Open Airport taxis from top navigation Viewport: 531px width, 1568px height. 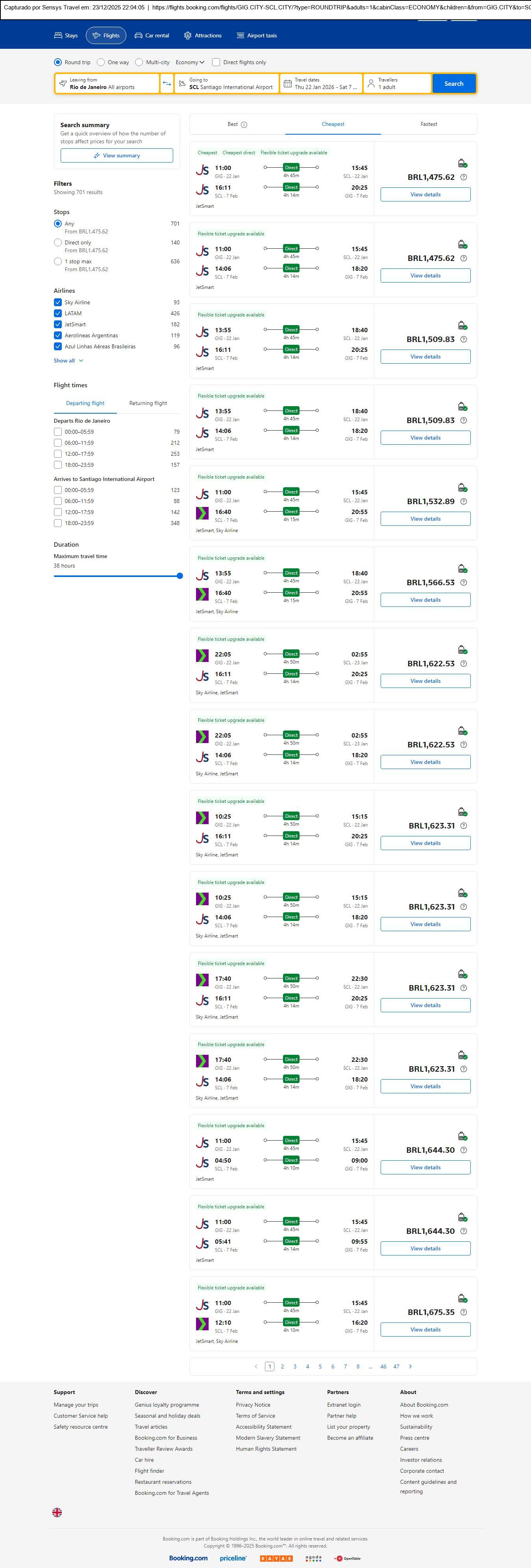pyautogui.click(x=256, y=36)
